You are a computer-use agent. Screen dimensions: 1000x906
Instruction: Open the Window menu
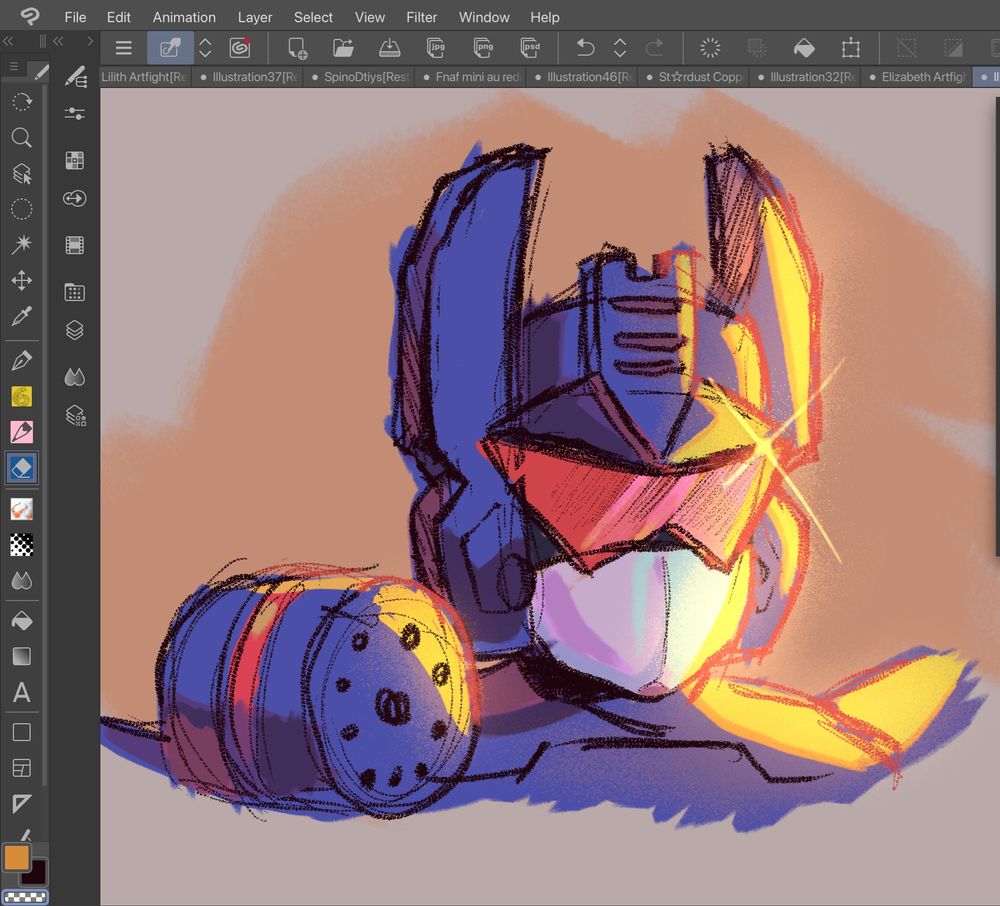pyautogui.click(x=484, y=17)
